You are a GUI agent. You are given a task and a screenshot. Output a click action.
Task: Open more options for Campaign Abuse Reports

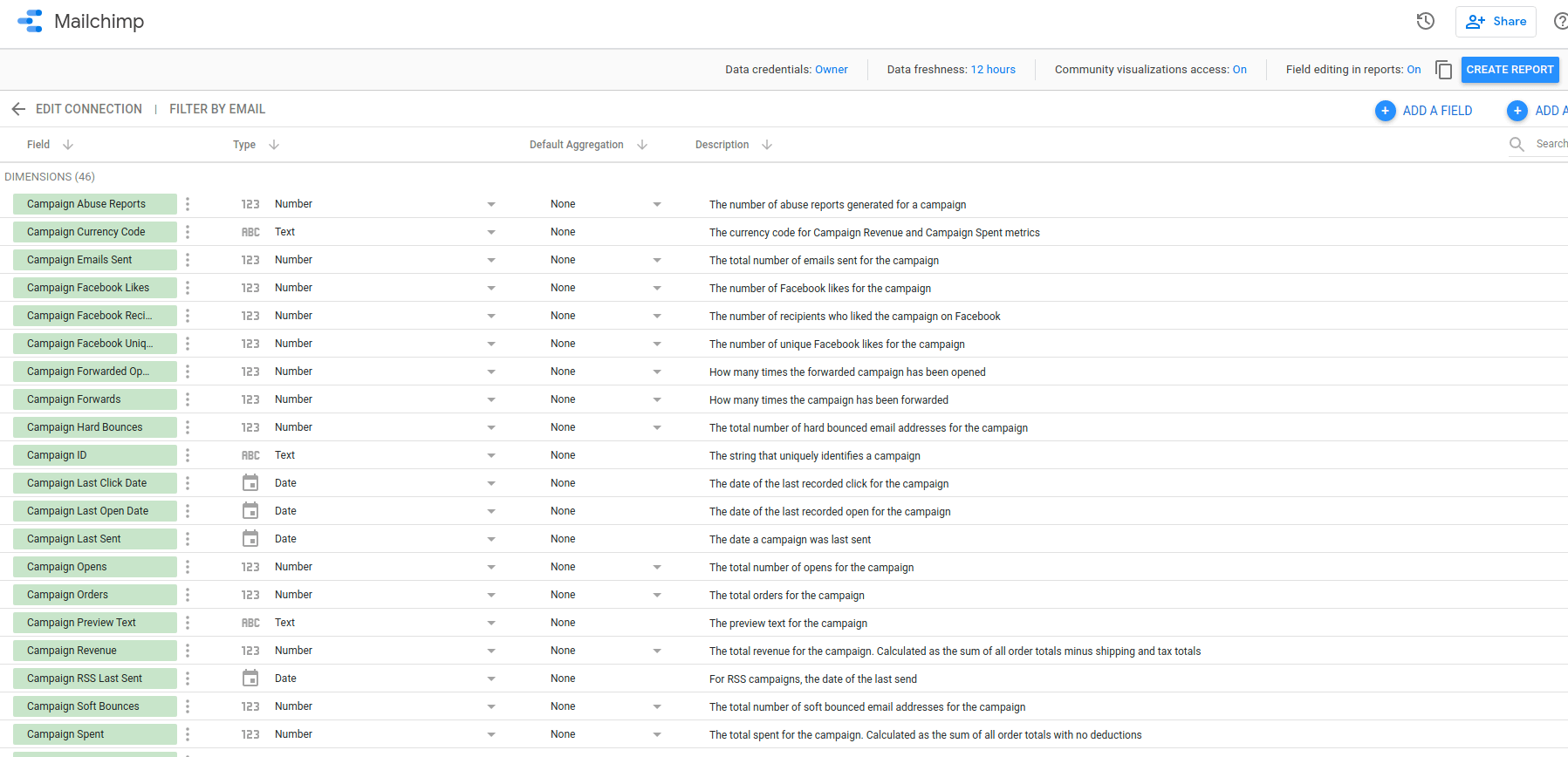pyautogui.click(x=188, y=204)
